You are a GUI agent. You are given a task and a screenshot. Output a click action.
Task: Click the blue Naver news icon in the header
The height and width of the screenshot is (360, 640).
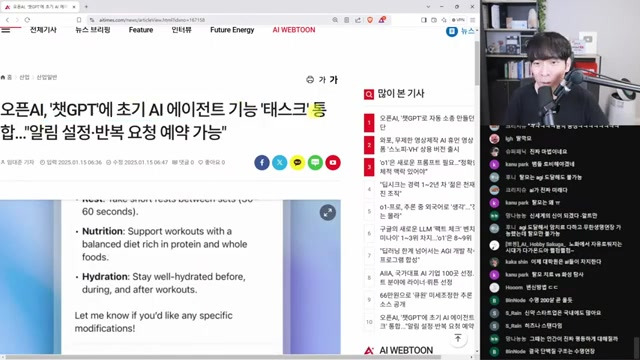(x=451, y=31)
